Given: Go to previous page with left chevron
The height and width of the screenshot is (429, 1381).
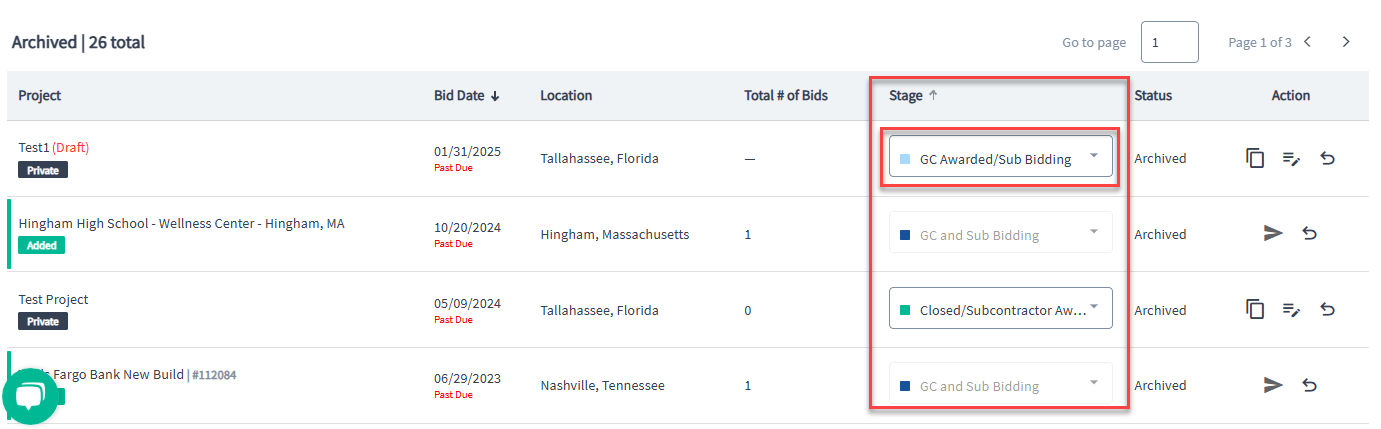Looking at the screenshot, I should point(1307,42).
